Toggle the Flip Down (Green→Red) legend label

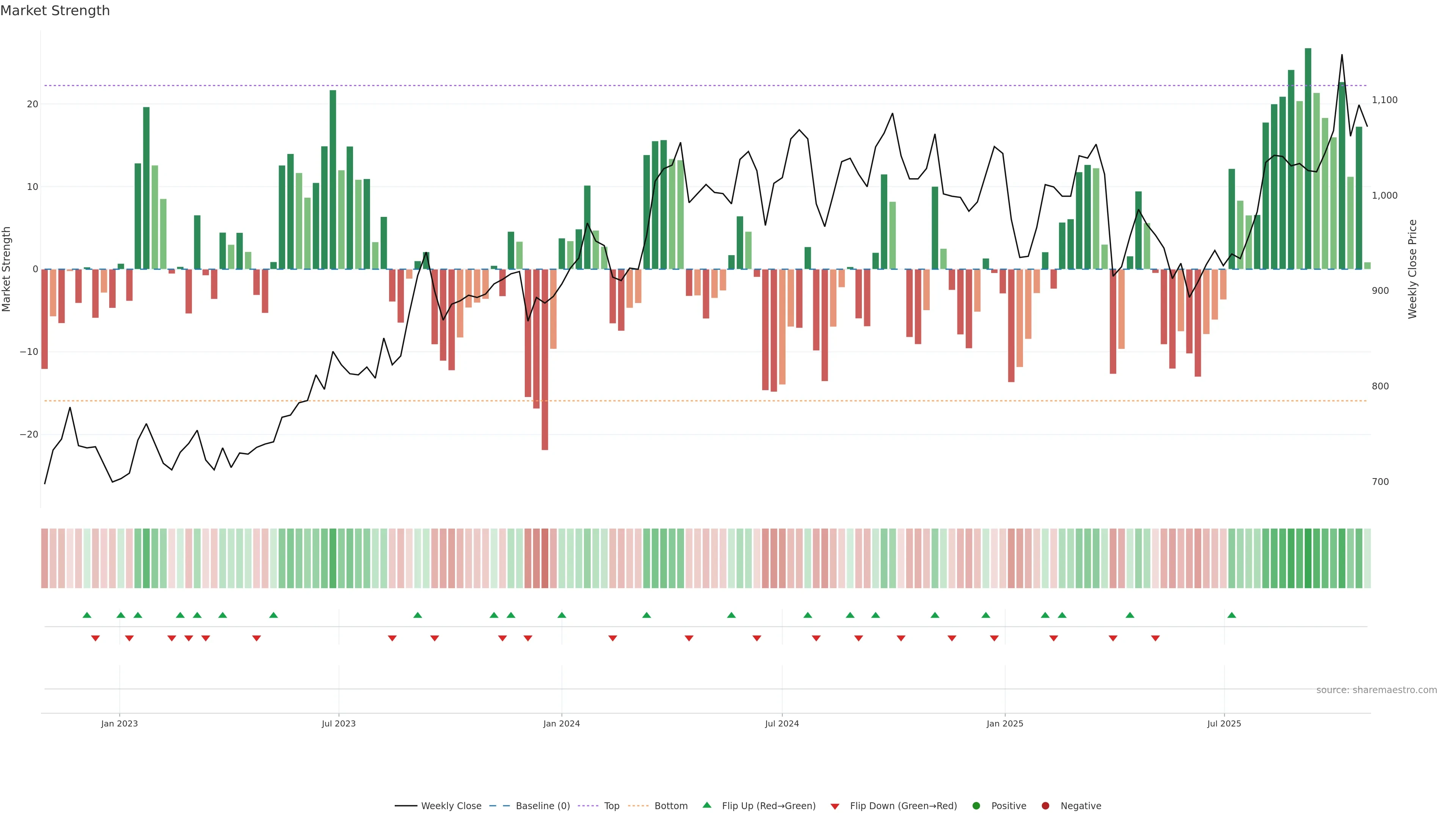click(903, 806)
